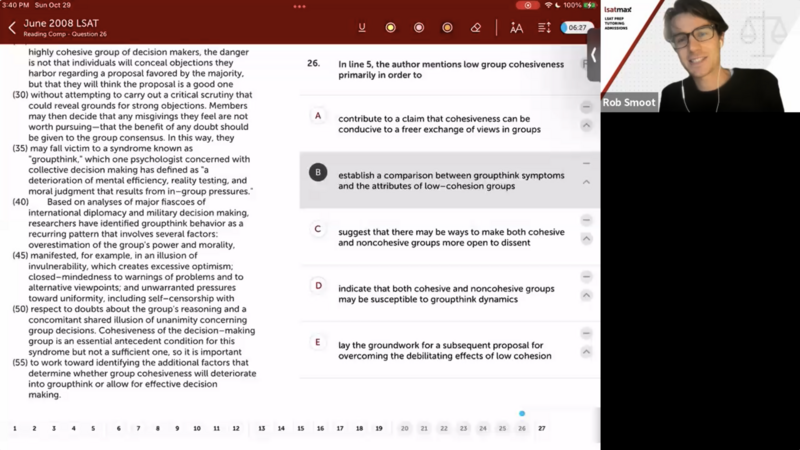The height and width of the screenshot is (450, 800).
Task: Go back using the header back arrow
Action: point(12,28)
